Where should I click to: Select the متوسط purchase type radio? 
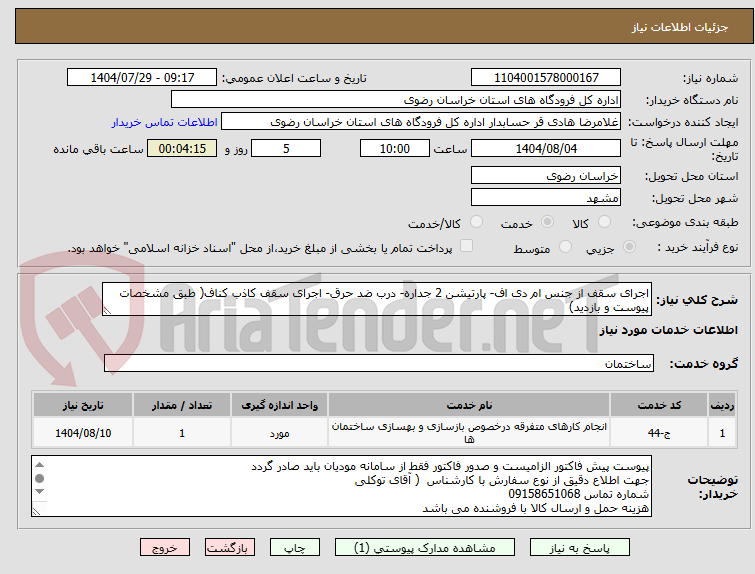pos(565,247)
